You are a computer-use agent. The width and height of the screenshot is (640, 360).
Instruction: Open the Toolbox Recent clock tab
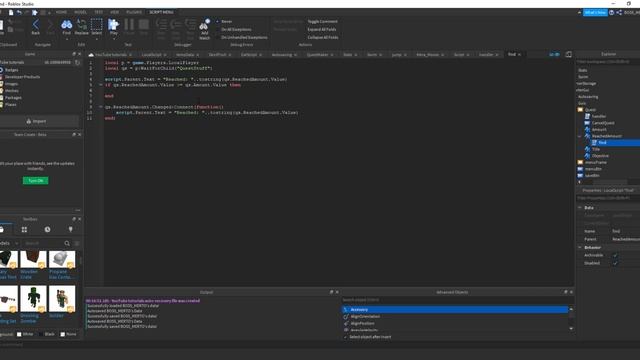(47, 230)
